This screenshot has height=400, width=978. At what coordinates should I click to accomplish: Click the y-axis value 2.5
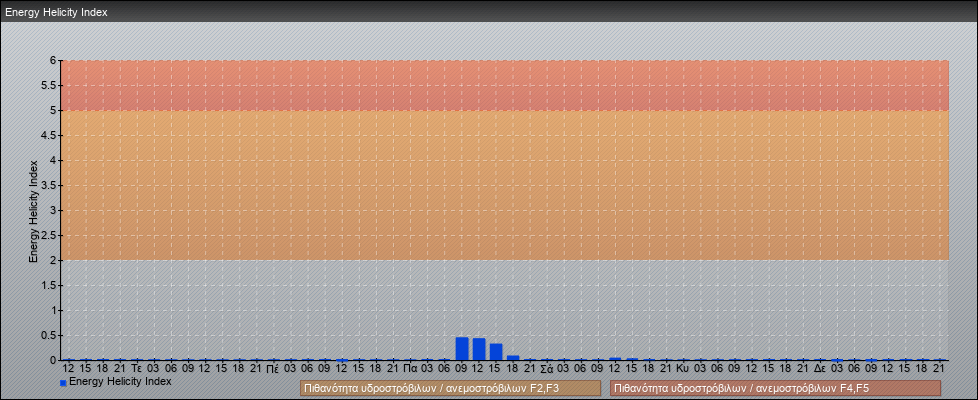pyautogui.click(x=50, y=235)
